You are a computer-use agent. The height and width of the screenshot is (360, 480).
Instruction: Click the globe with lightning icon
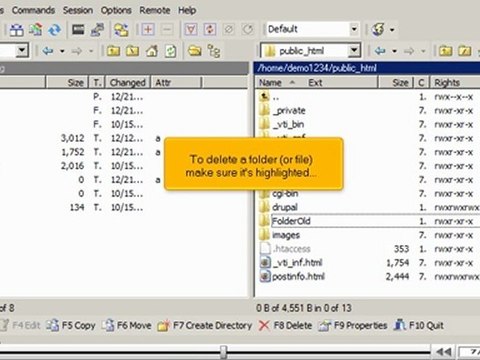[x=378, y=30]
